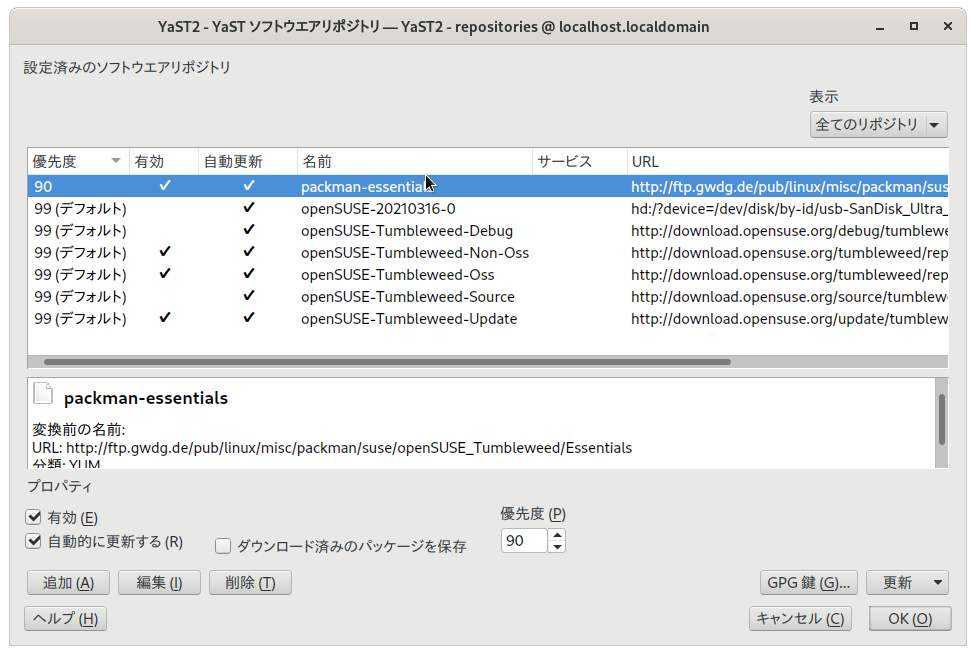This screenshot has width=976, height=655.
Task: Sort by URL column header
Action: (x=787, y=161)
